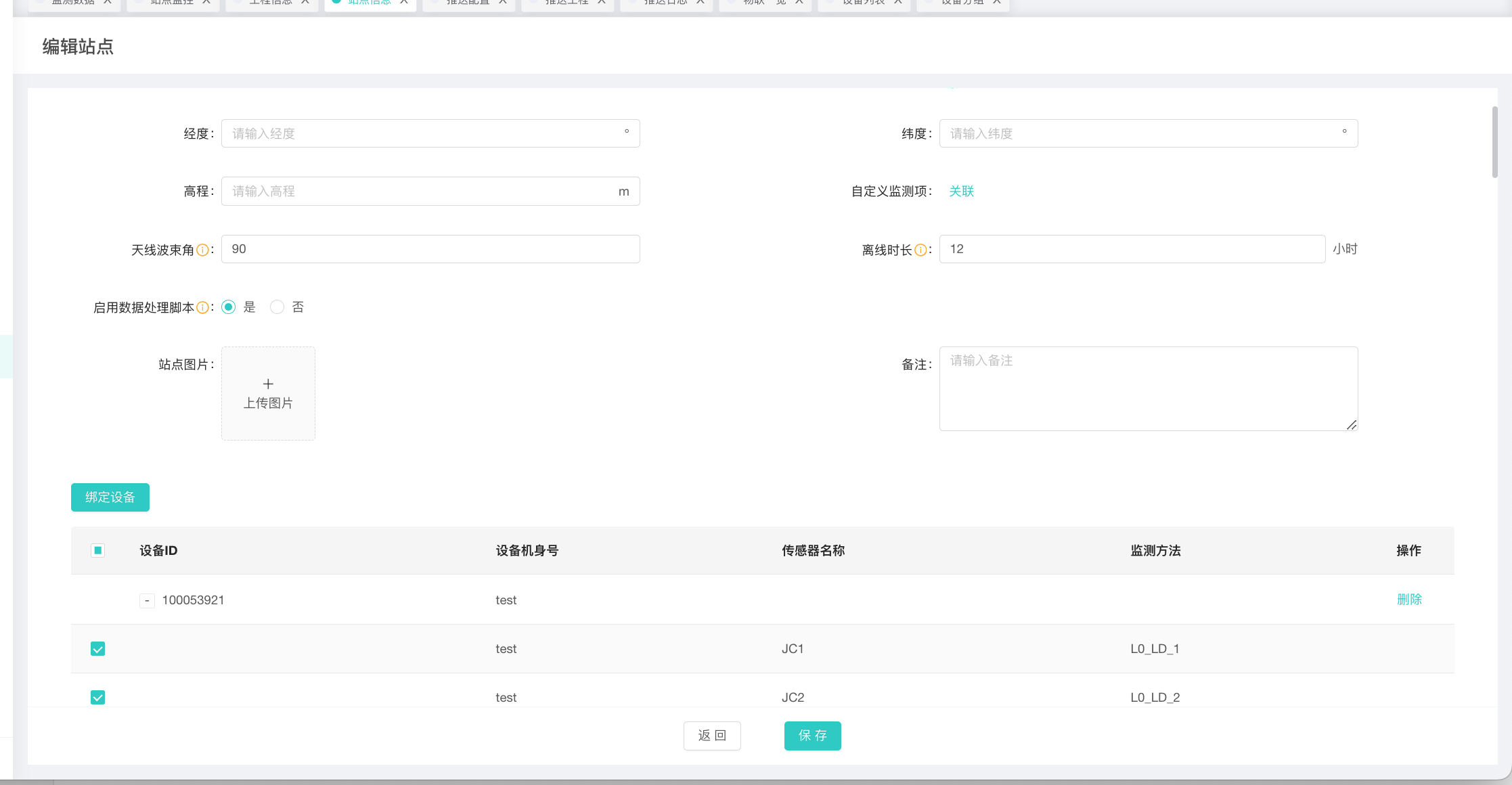Select the 是 radio option

click(x=229, y=307)
